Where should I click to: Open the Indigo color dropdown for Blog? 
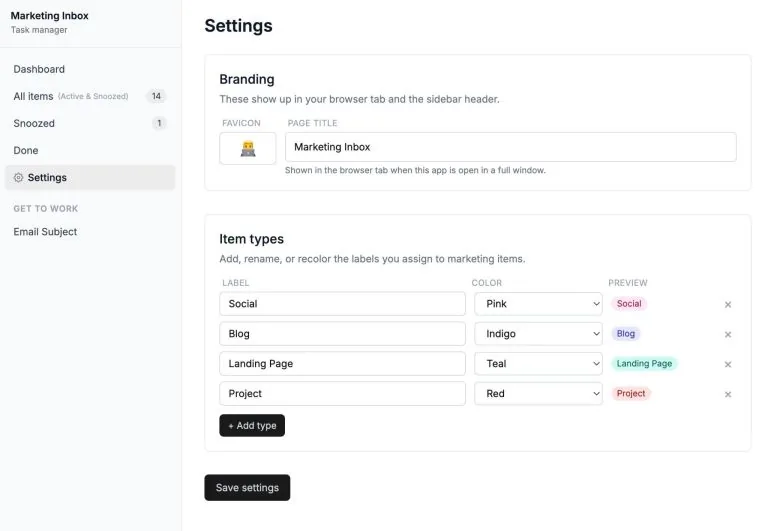pos(538,334)
